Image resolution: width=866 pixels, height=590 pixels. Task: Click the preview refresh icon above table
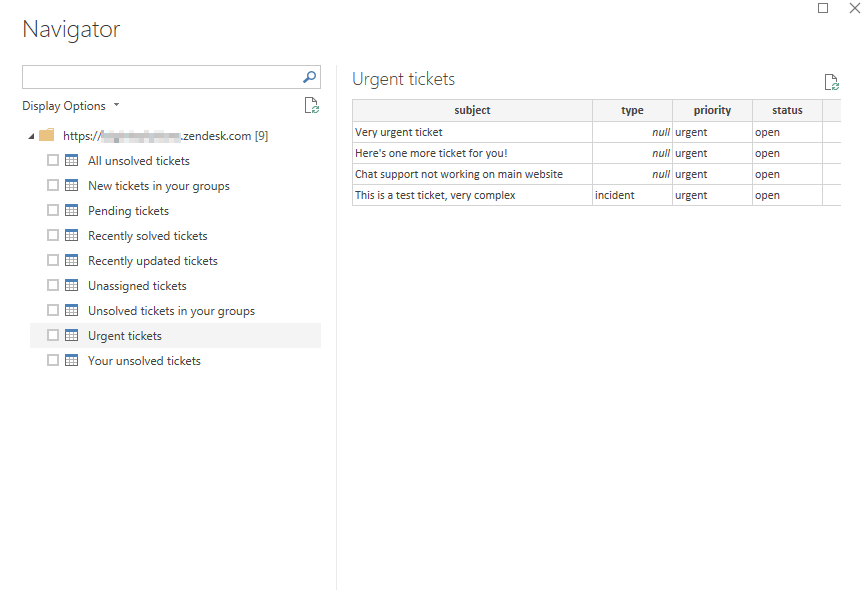point(831,82)
